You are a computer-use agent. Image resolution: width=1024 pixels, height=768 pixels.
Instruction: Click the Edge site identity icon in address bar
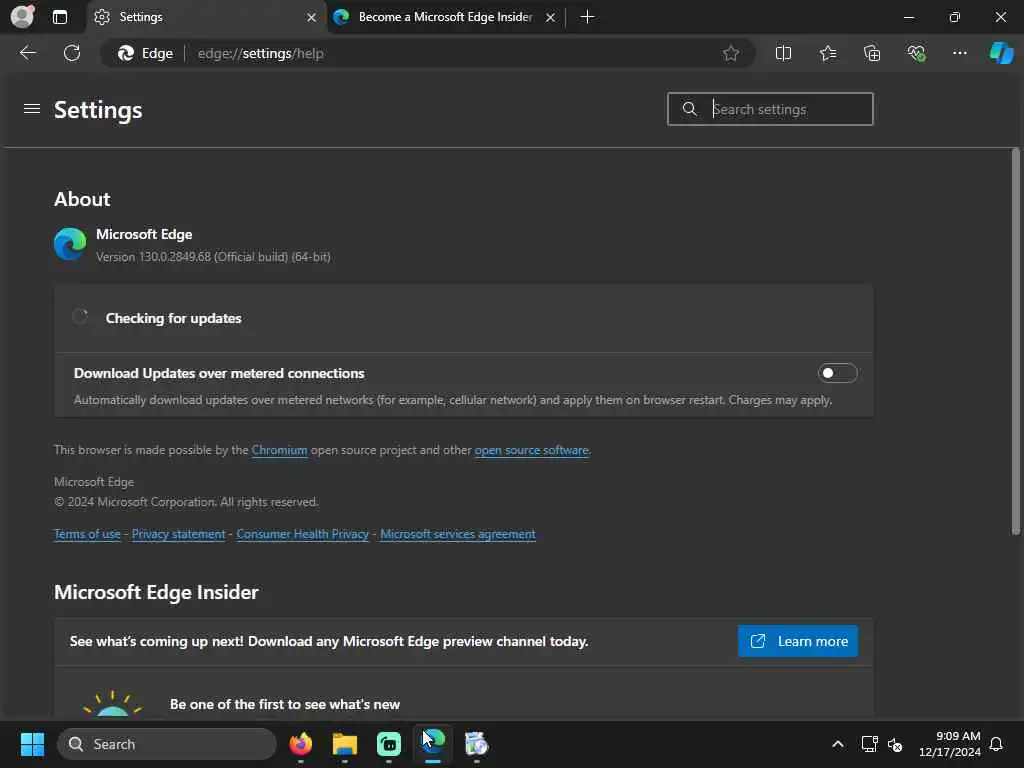(x=145, y=54)
